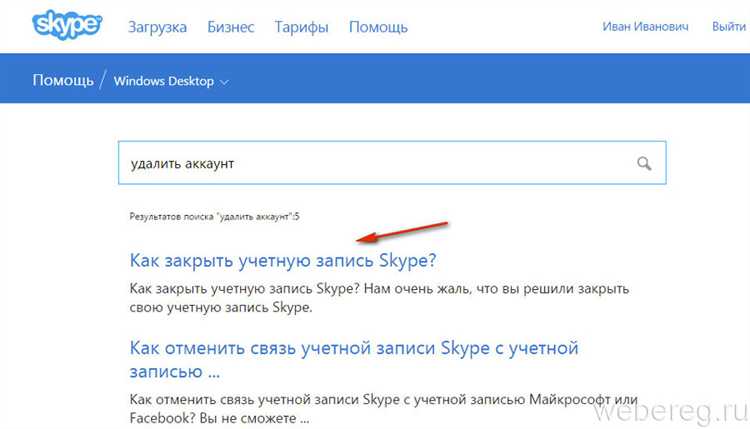The width and height of the screenshot is (750, 429).
Task: Click description Нам очень жаль snippet
Action: point(379,297)
